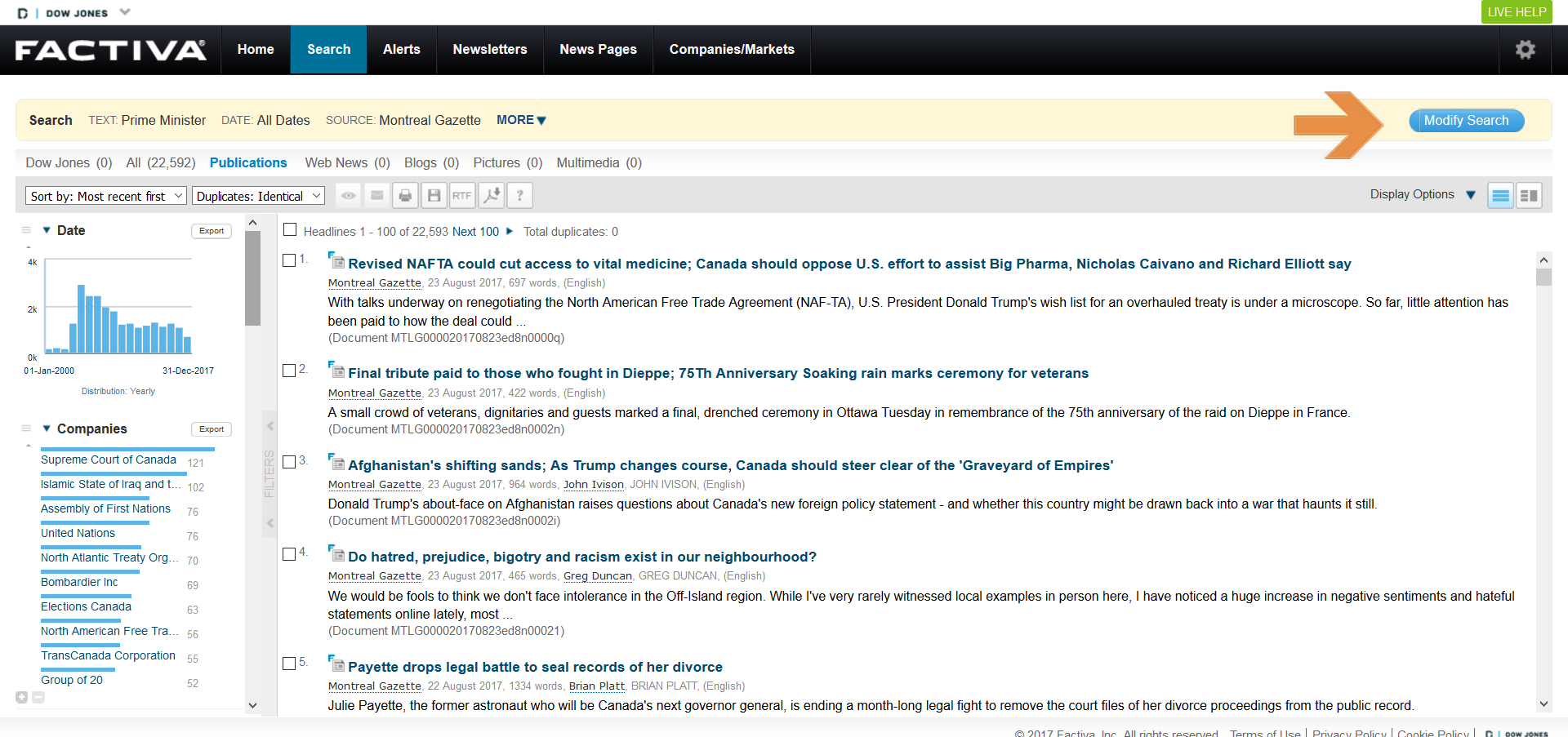Open the Dow Jones dropdown at top left
The height and width of the screenshot is (737, 1568).
pyautogui.click(x=125, y=11)
